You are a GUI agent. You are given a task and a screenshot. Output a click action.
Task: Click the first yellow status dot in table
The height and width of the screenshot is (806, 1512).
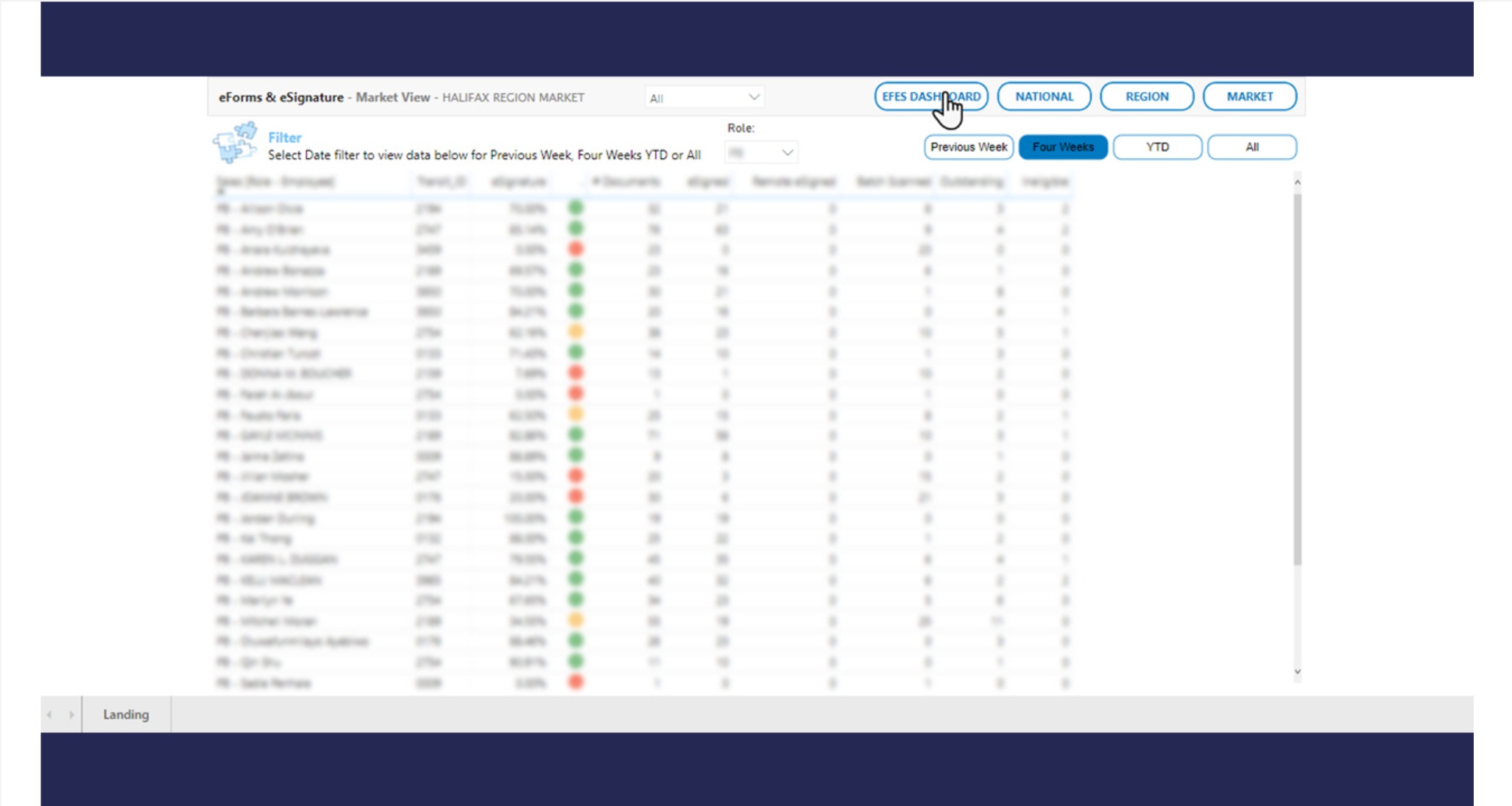[576, 332]
